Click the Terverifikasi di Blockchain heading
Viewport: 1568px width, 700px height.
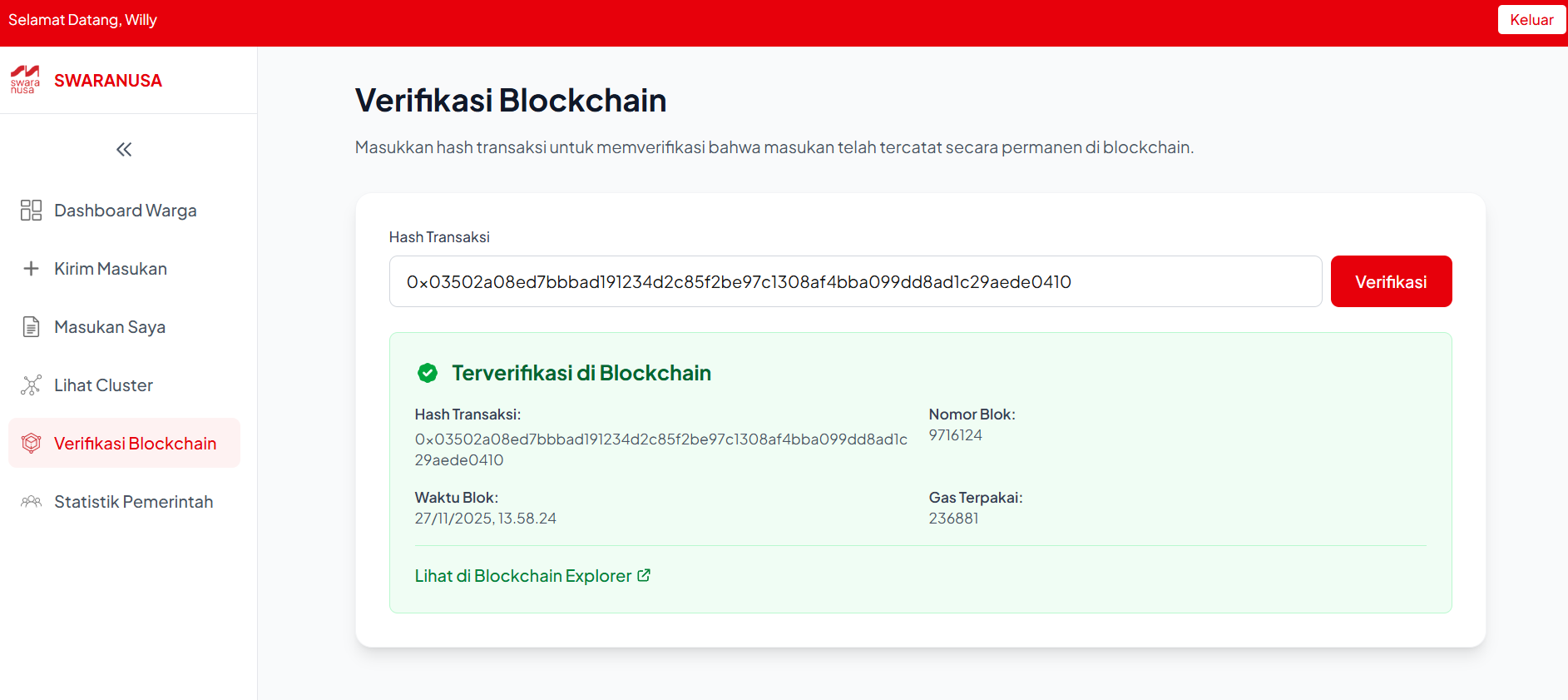[x=581, y=373]
